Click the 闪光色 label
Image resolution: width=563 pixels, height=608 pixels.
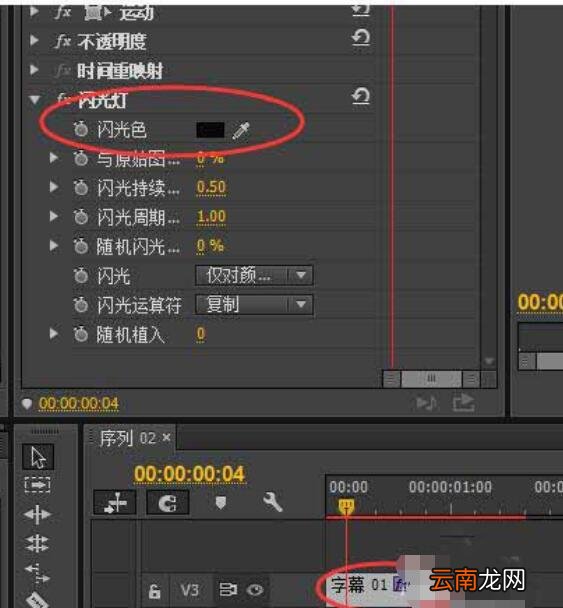[x=121, y=130]
